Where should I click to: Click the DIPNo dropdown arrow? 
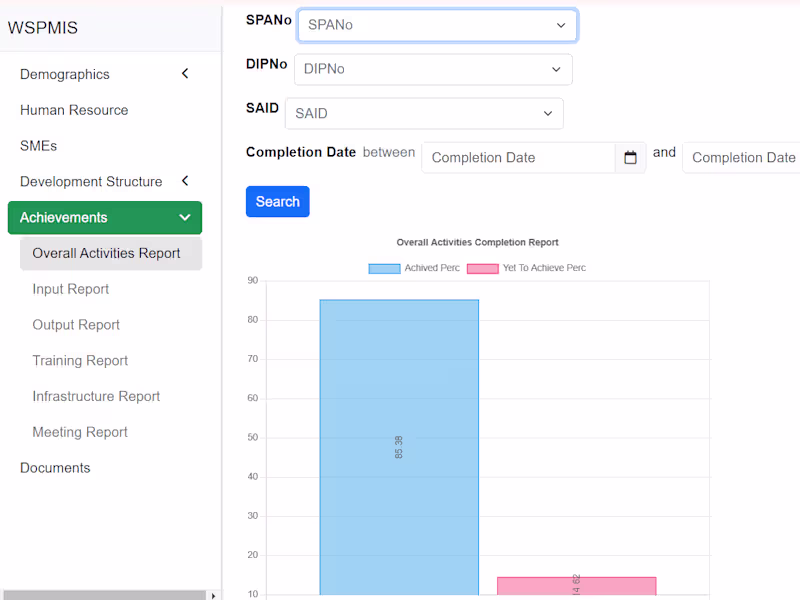coord(556,69)
